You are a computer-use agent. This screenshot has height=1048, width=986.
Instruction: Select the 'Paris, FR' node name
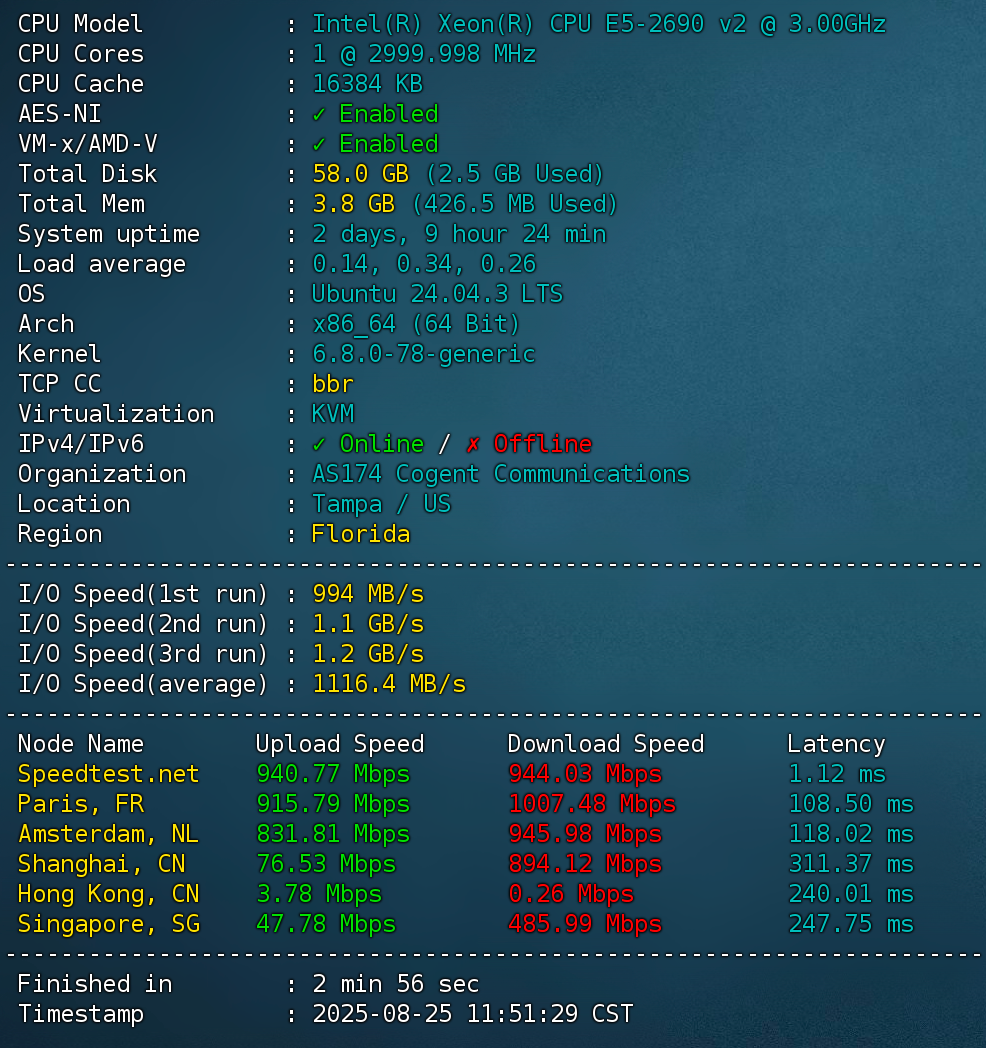(81, 804)
